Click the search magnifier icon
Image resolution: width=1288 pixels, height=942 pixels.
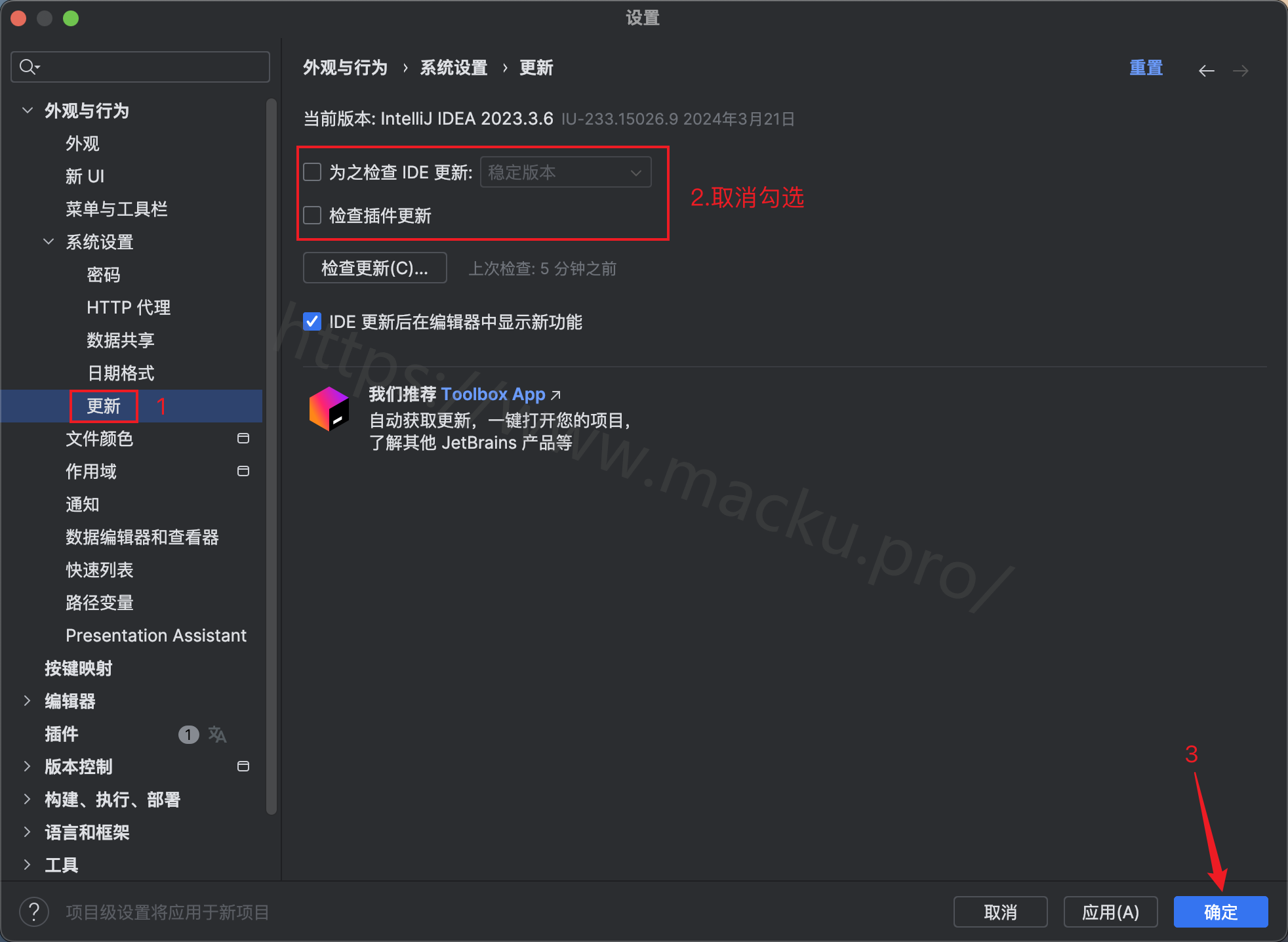tap(29, 67)
